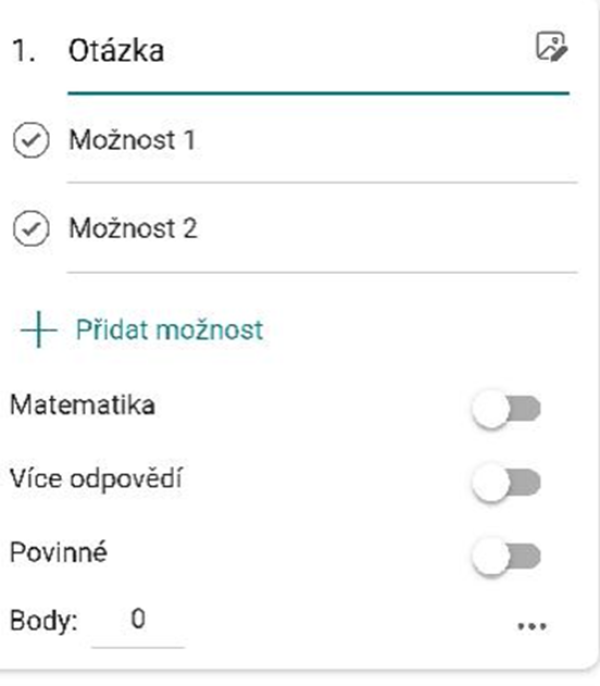Toggle the Povinné switch on
Image resolution: width=600 pixels, height=686 pixels.
click(507, 556)
